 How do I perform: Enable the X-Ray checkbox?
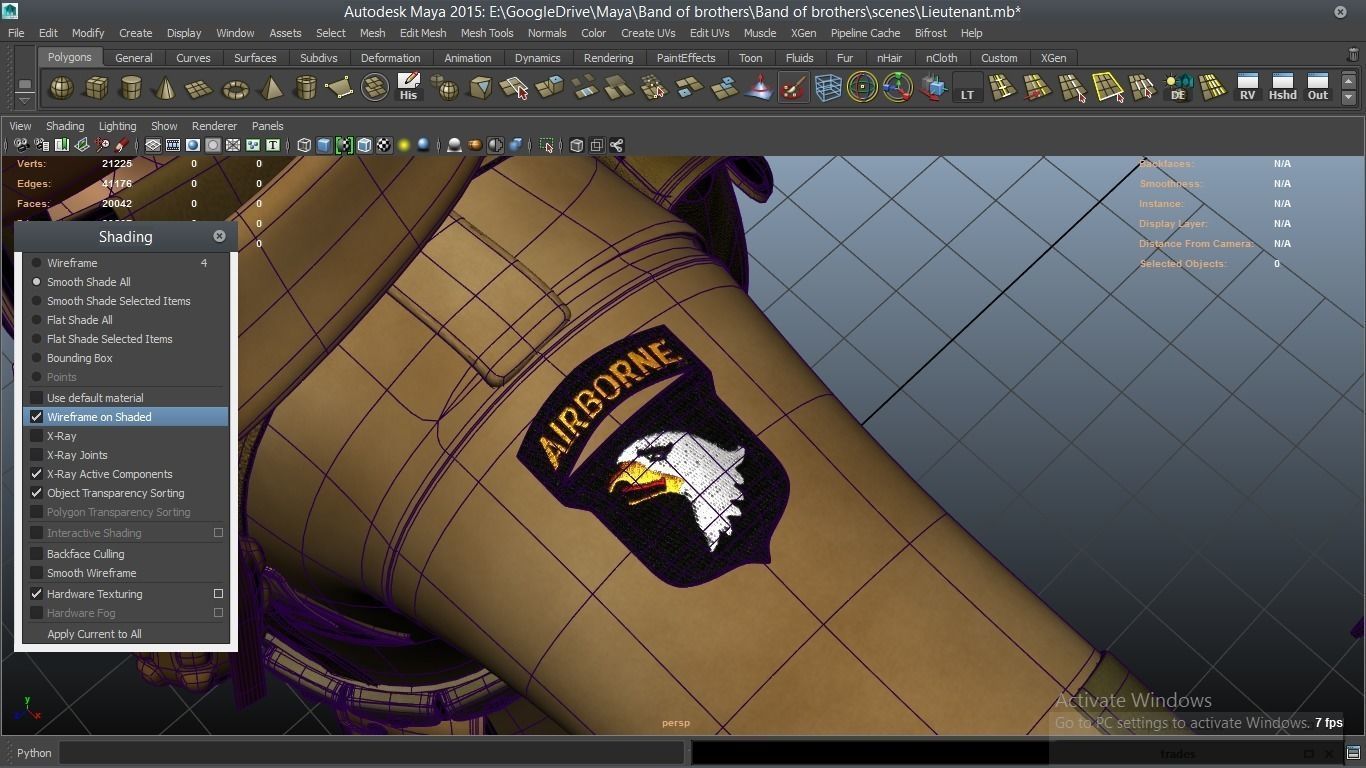pyautogui.click(x=37, y=436)
